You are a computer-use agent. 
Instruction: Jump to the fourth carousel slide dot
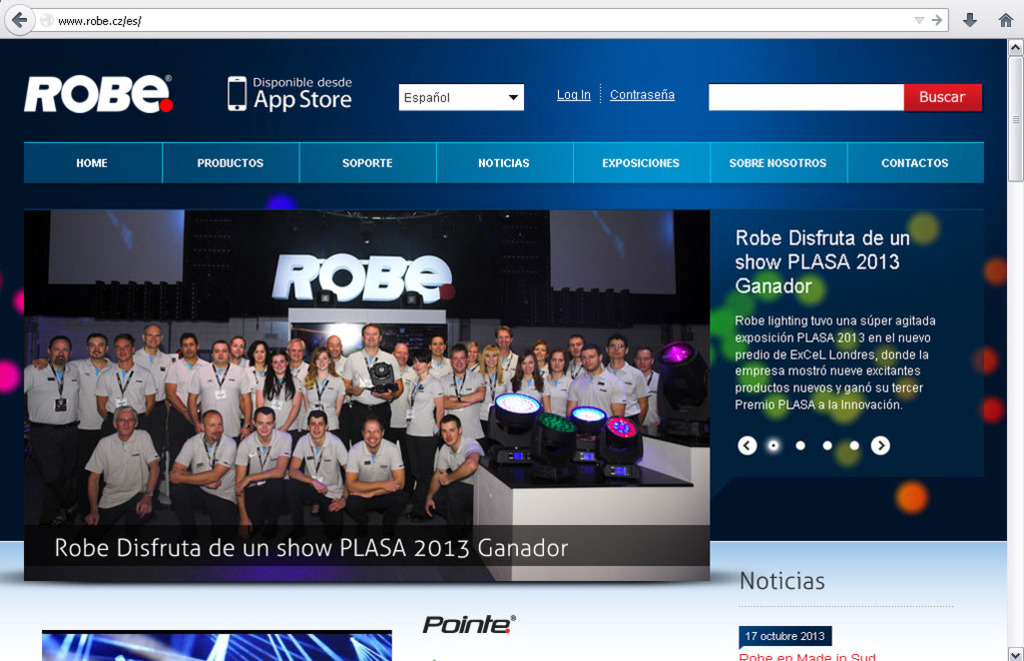[x=854, y=446]
